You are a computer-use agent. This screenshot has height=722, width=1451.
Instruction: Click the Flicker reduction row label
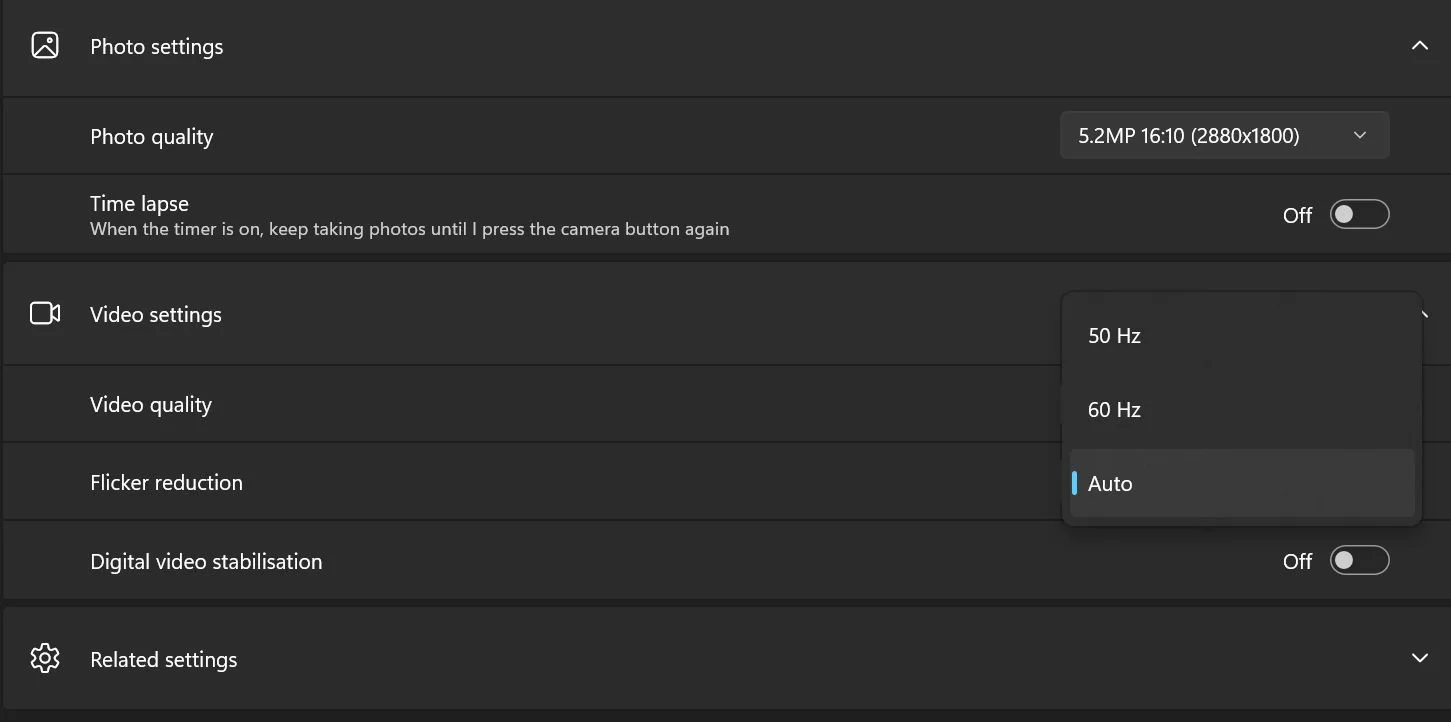point(166,482)
